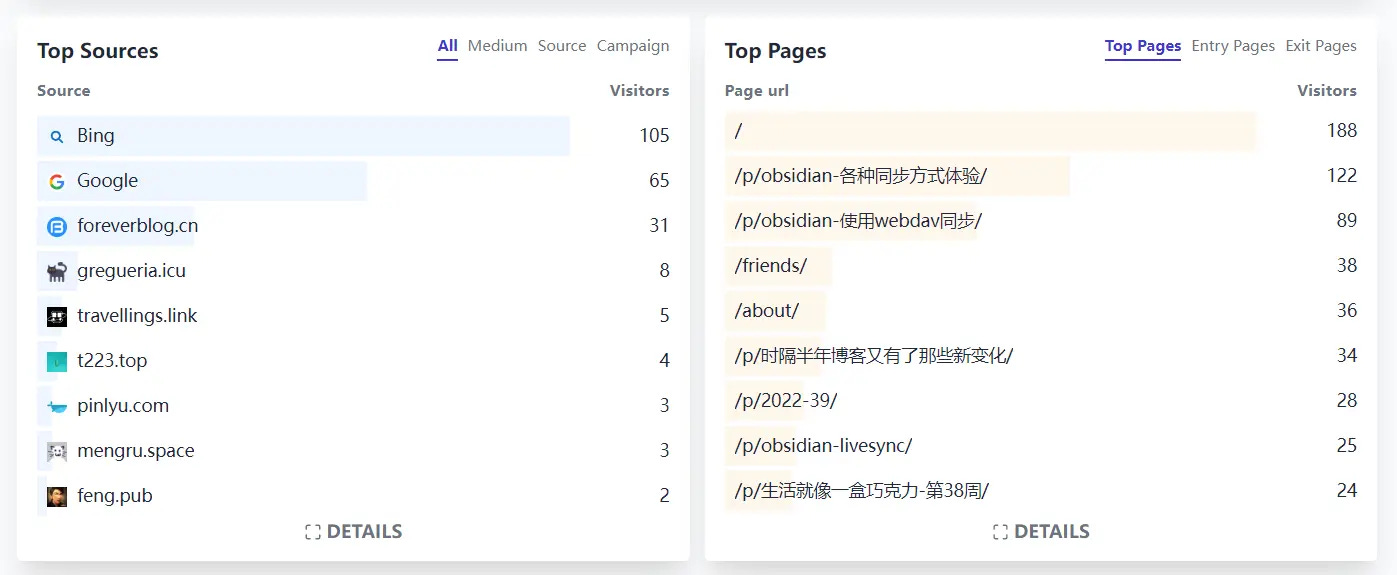Select the All tab in Top Sources
The width and height of the screenshot is (1397, 575).
(x=447, y=46)
